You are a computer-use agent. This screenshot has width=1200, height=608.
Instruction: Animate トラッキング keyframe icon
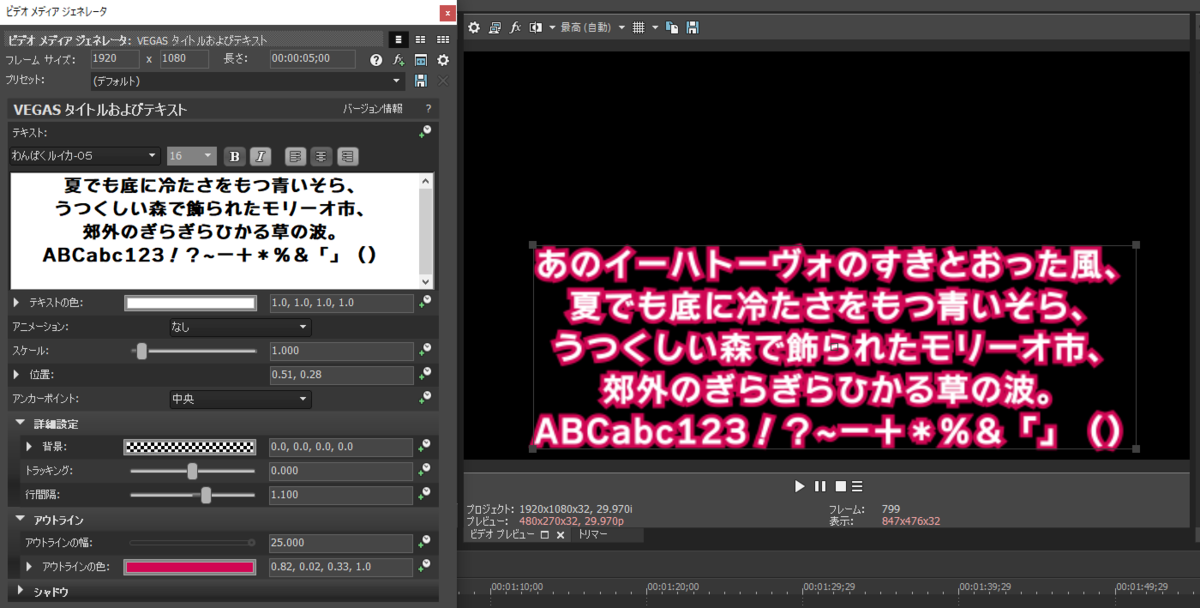[424, 470]
